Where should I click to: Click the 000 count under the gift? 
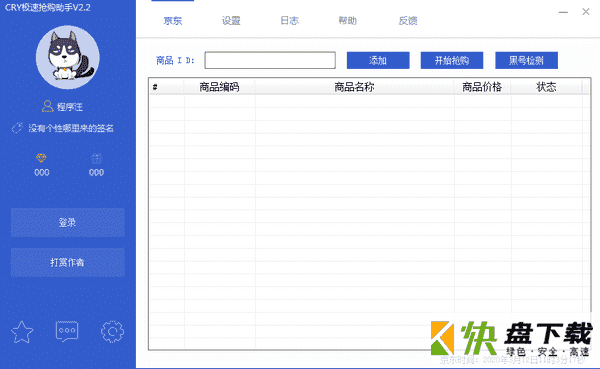pos(96,173)
